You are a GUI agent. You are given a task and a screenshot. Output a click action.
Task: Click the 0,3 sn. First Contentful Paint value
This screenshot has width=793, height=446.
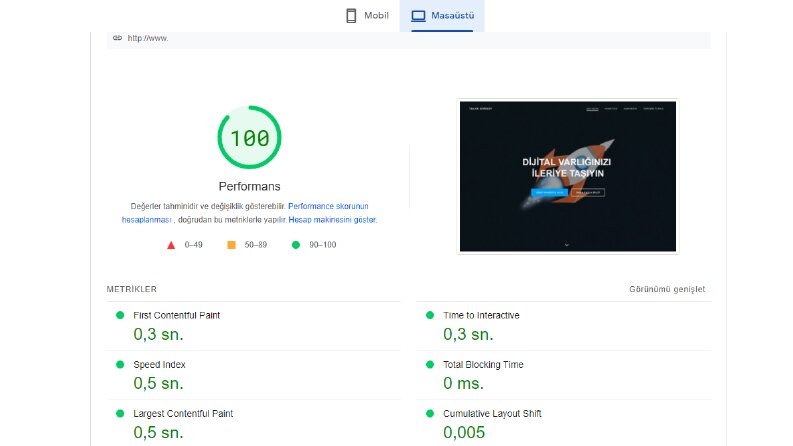158,334
